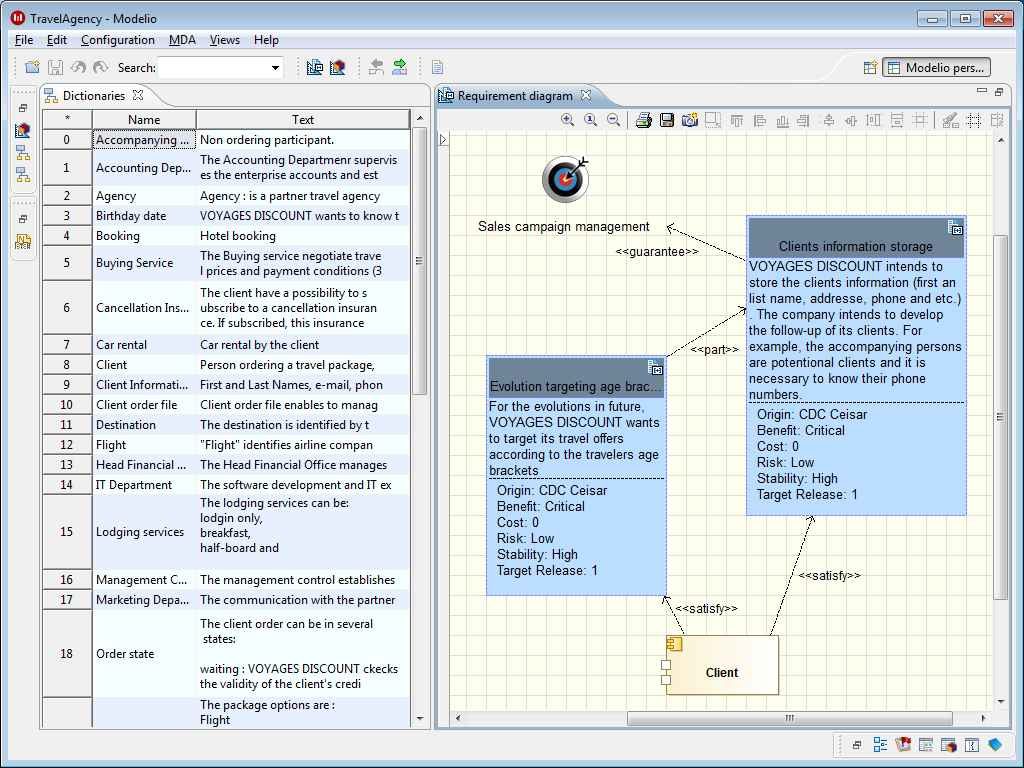
Task: Toggle snap to grid in diagram toolbar
Action: (x=973, y=119)
